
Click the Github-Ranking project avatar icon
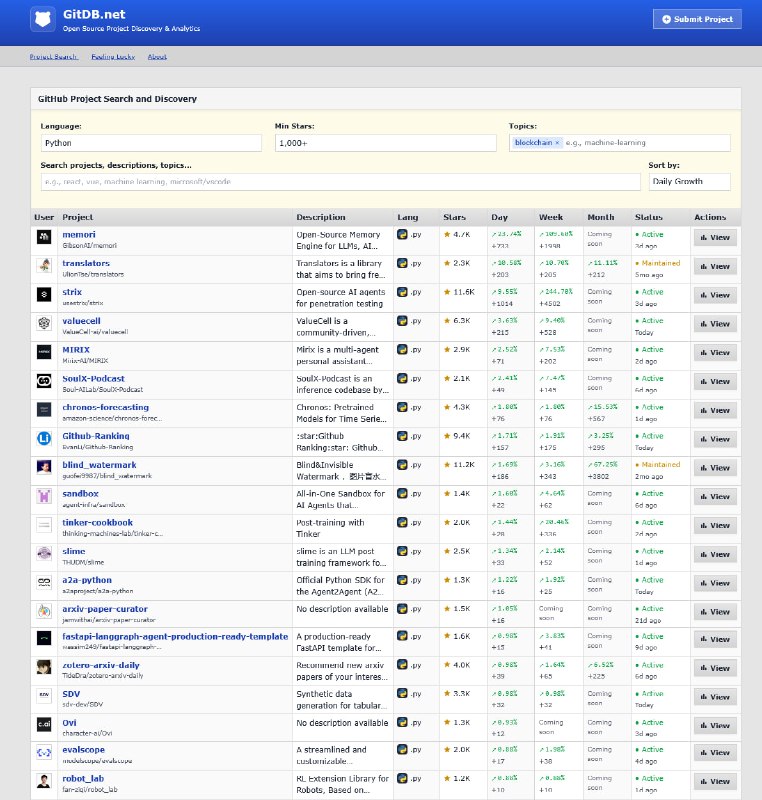pos(44,438)
